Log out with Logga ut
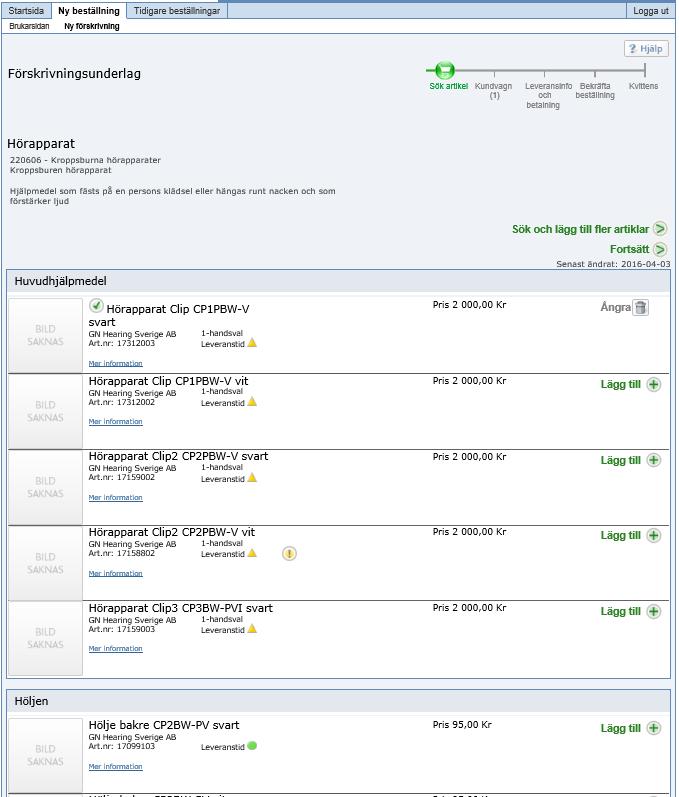This screenshot has width=679, height=797. coord(651,11)
